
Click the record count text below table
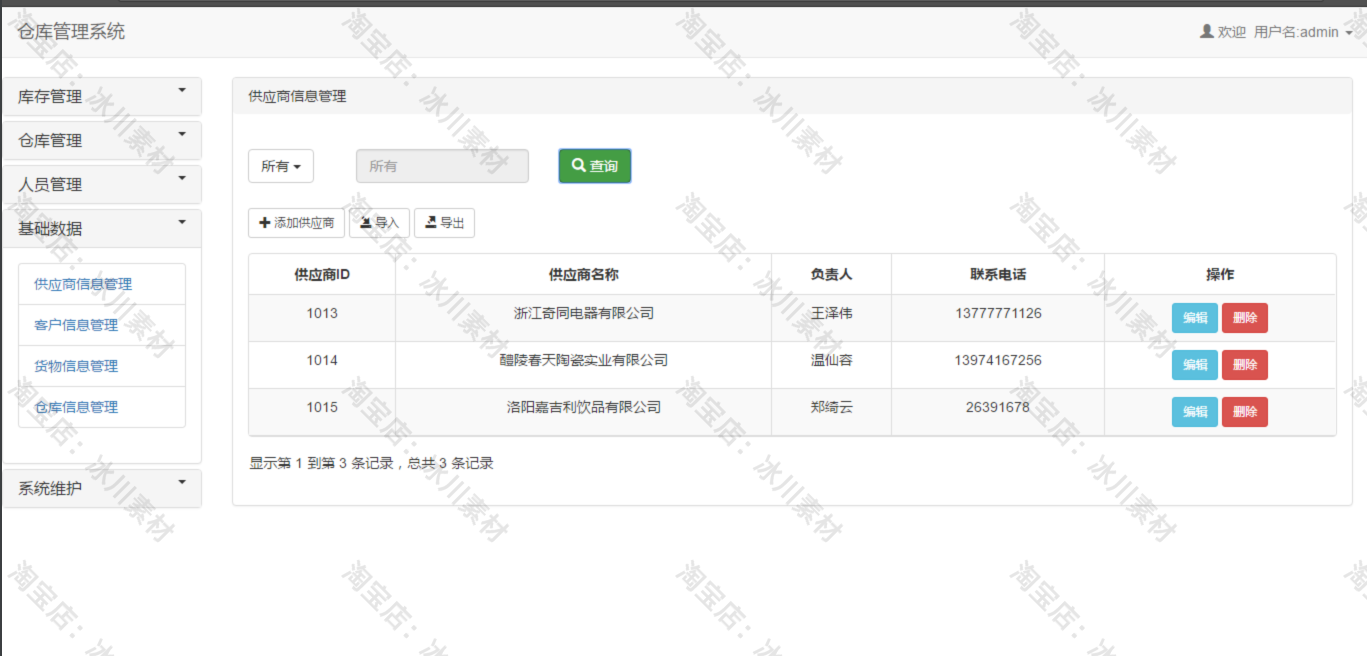coord(371,463)
